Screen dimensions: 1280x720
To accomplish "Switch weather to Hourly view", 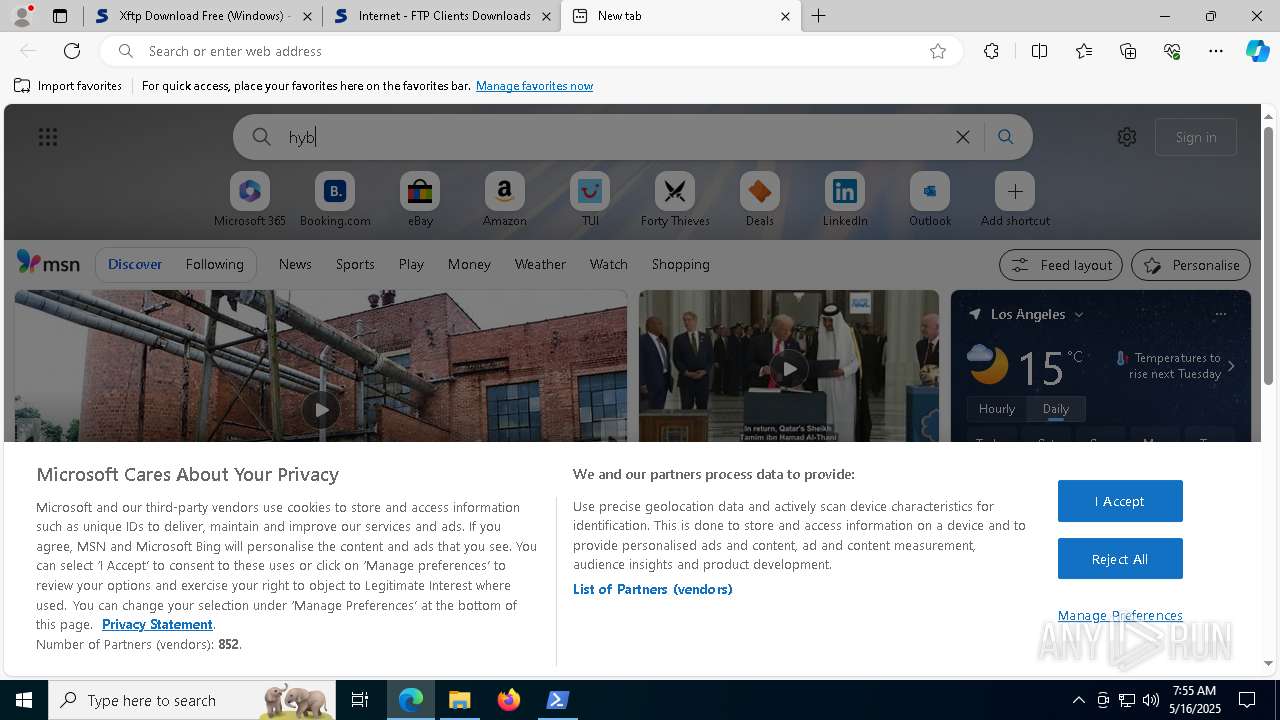I will point(997,409).
